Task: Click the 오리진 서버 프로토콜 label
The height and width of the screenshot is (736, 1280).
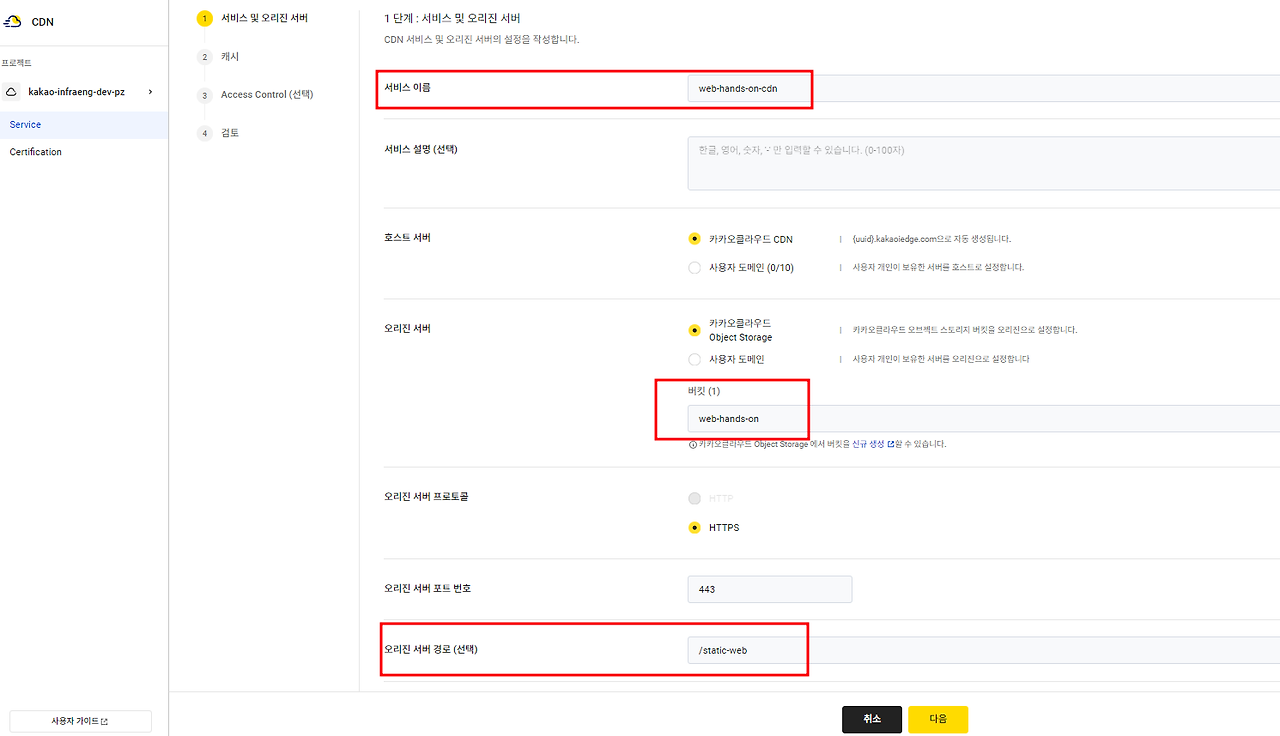Action: click(x=426, y=496)
